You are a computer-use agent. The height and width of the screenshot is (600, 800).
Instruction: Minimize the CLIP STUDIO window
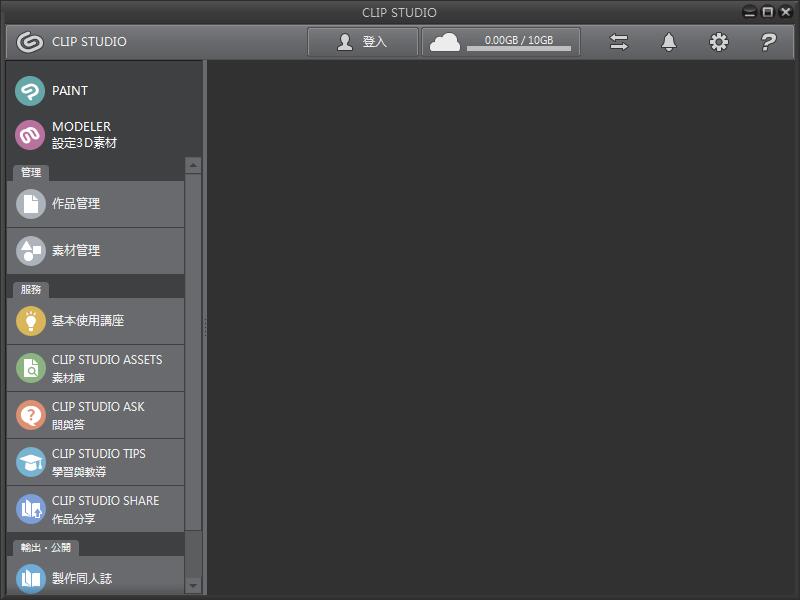point(749,12)
